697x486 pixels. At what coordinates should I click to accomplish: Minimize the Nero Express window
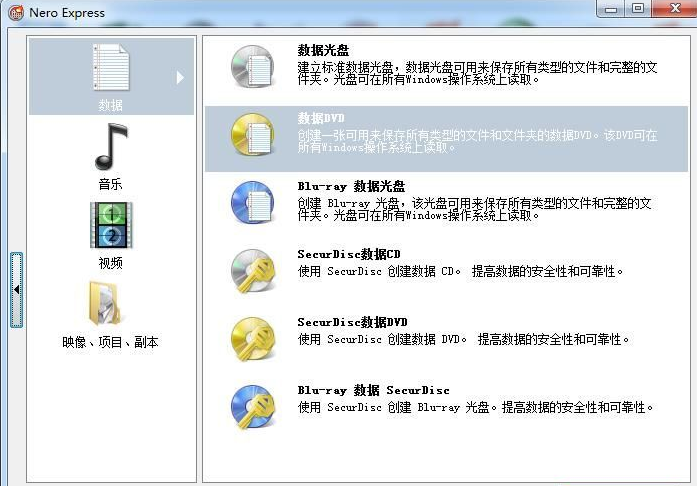tap(611, 9)
